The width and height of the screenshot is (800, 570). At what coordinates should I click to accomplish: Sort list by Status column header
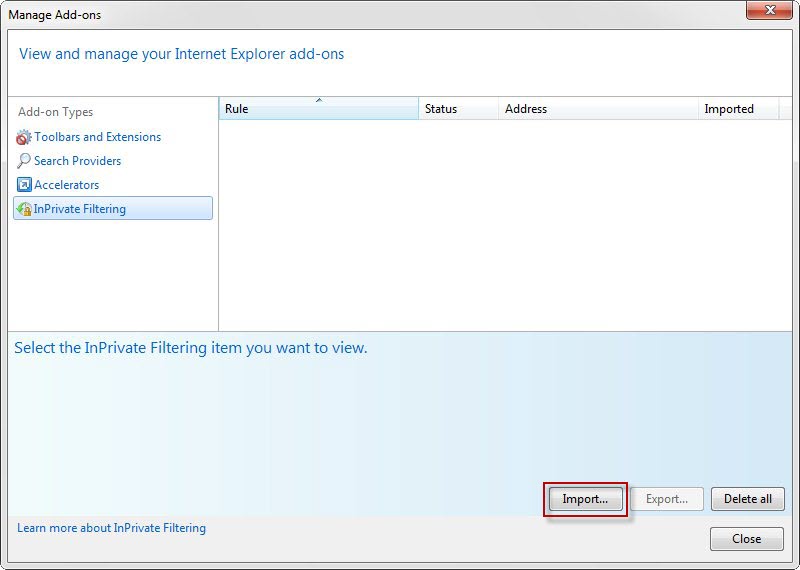tap(458, 109)
